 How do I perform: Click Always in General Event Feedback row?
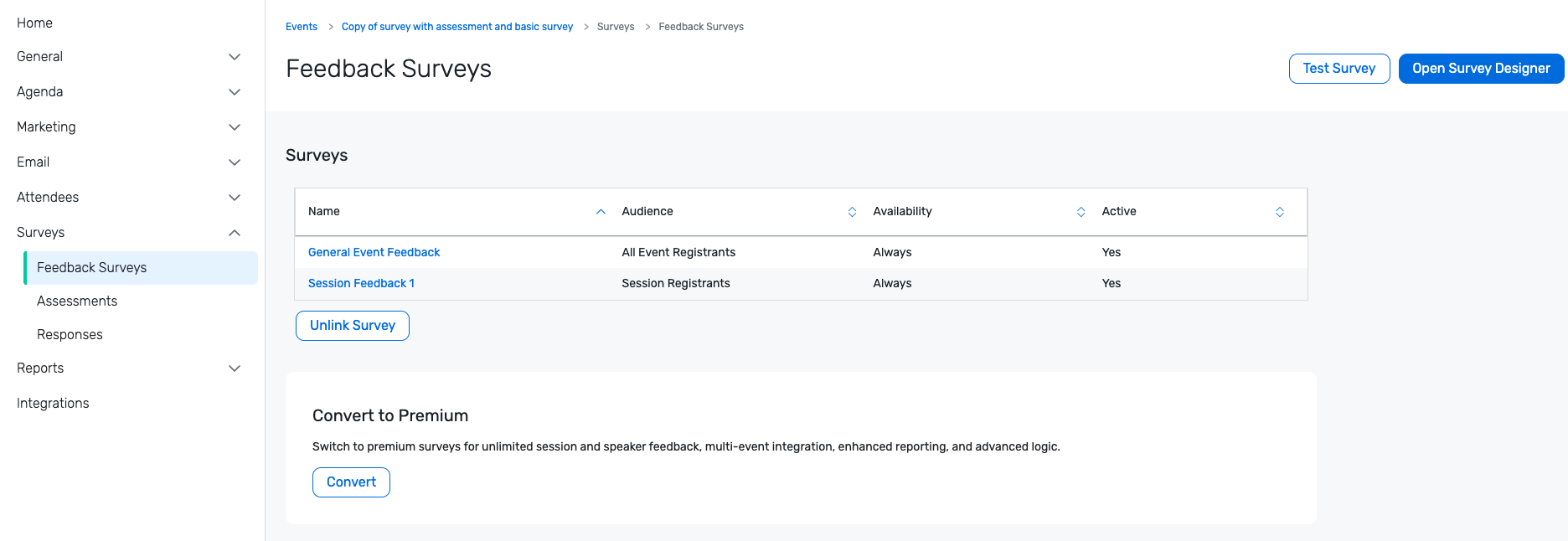pos(892,252)
